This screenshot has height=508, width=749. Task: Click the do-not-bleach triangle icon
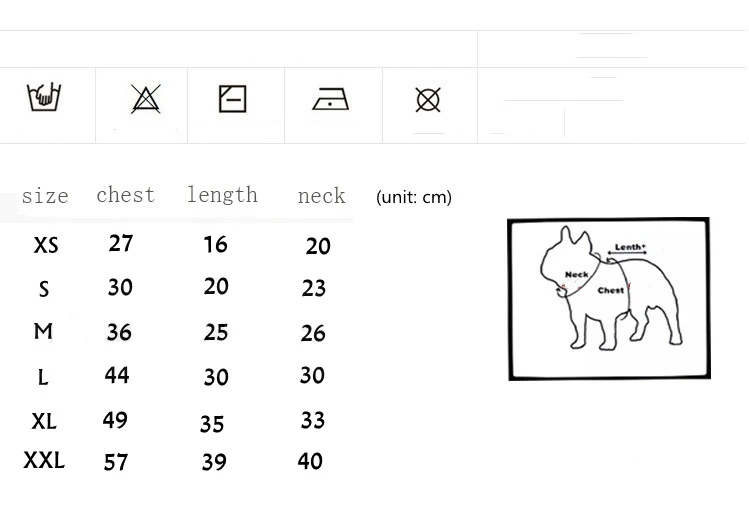tap(146, 99)
